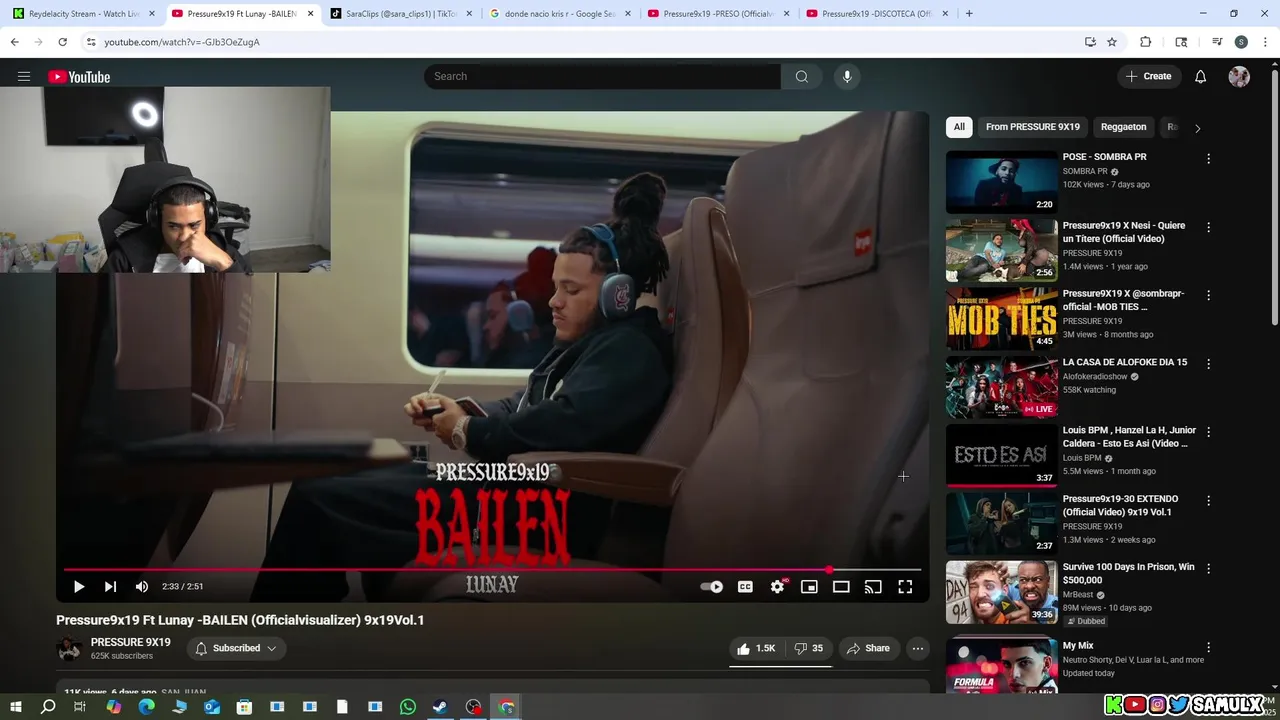Open menu for My Mix playlist
The height and width of the screenshot is (720, 1280).
click(x=1208, y=647)
